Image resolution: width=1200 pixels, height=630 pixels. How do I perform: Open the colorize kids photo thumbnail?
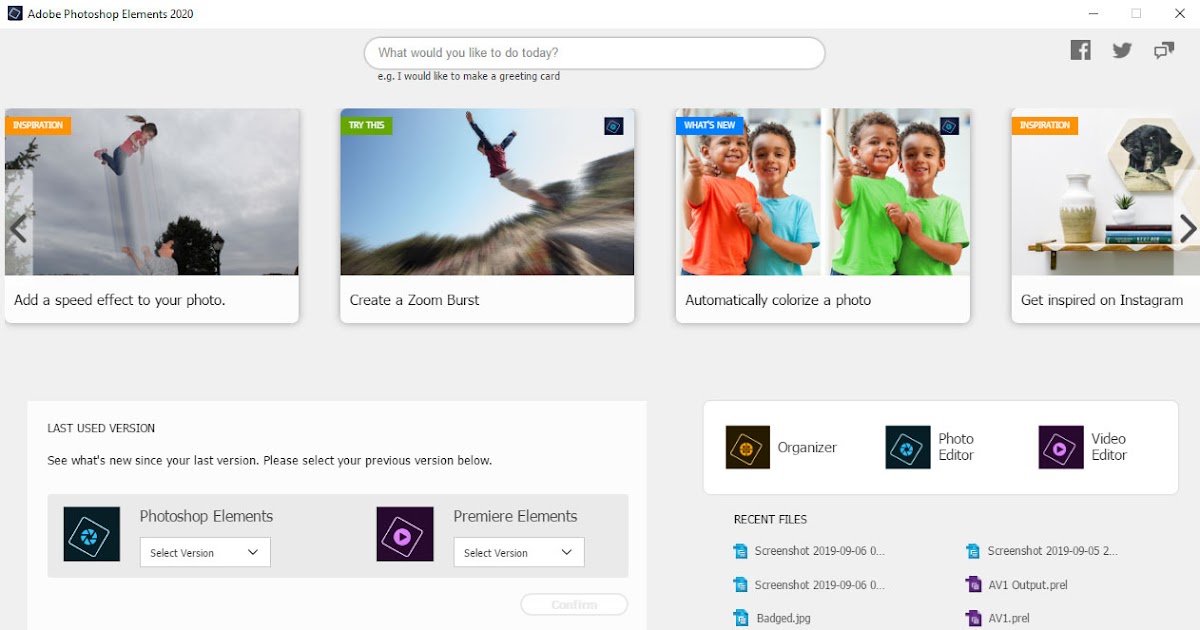coord(823,192)
